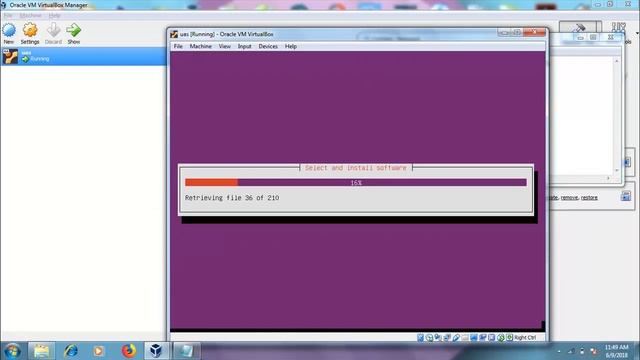640x360 pixels.
Task: Open the Devices menu in the uas VM window
Action: pos(268,47)
